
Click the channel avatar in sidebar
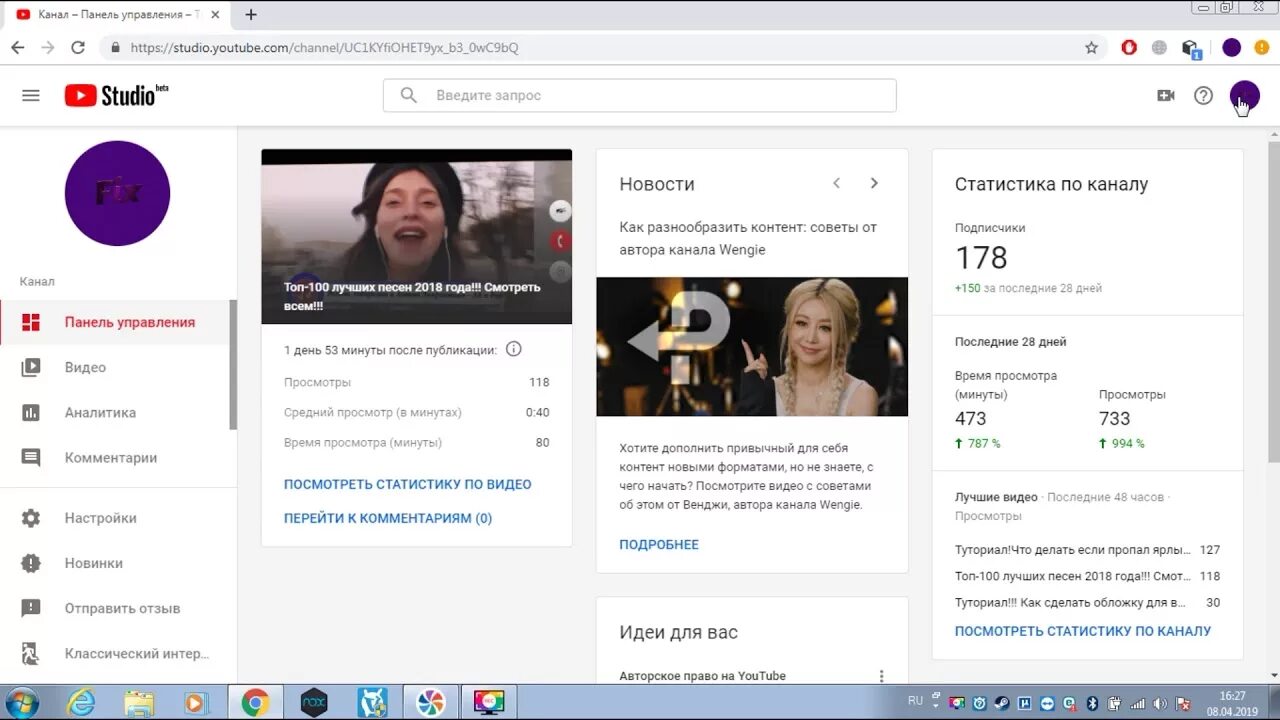click(x=117, y=193)
